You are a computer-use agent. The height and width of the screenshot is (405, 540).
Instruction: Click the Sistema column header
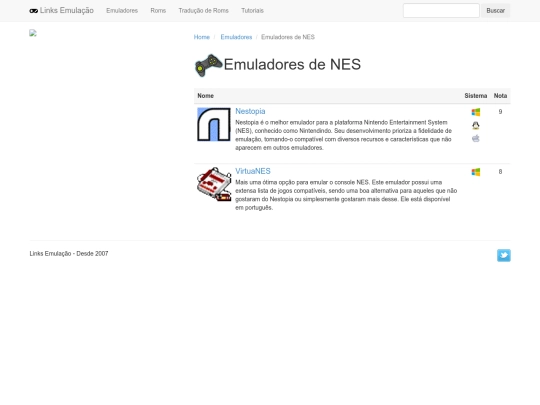click(476, 96)
